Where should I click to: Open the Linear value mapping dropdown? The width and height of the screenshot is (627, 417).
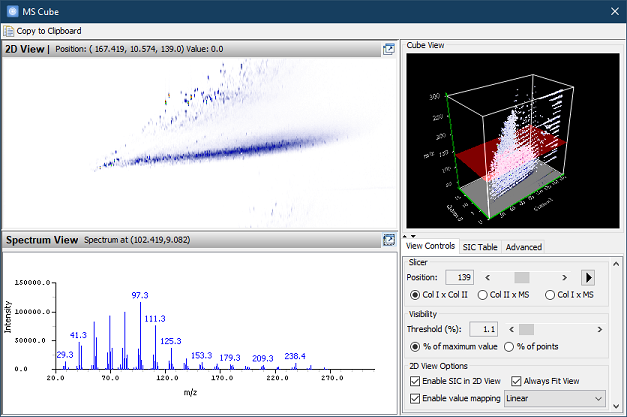[x=555, y=398]
